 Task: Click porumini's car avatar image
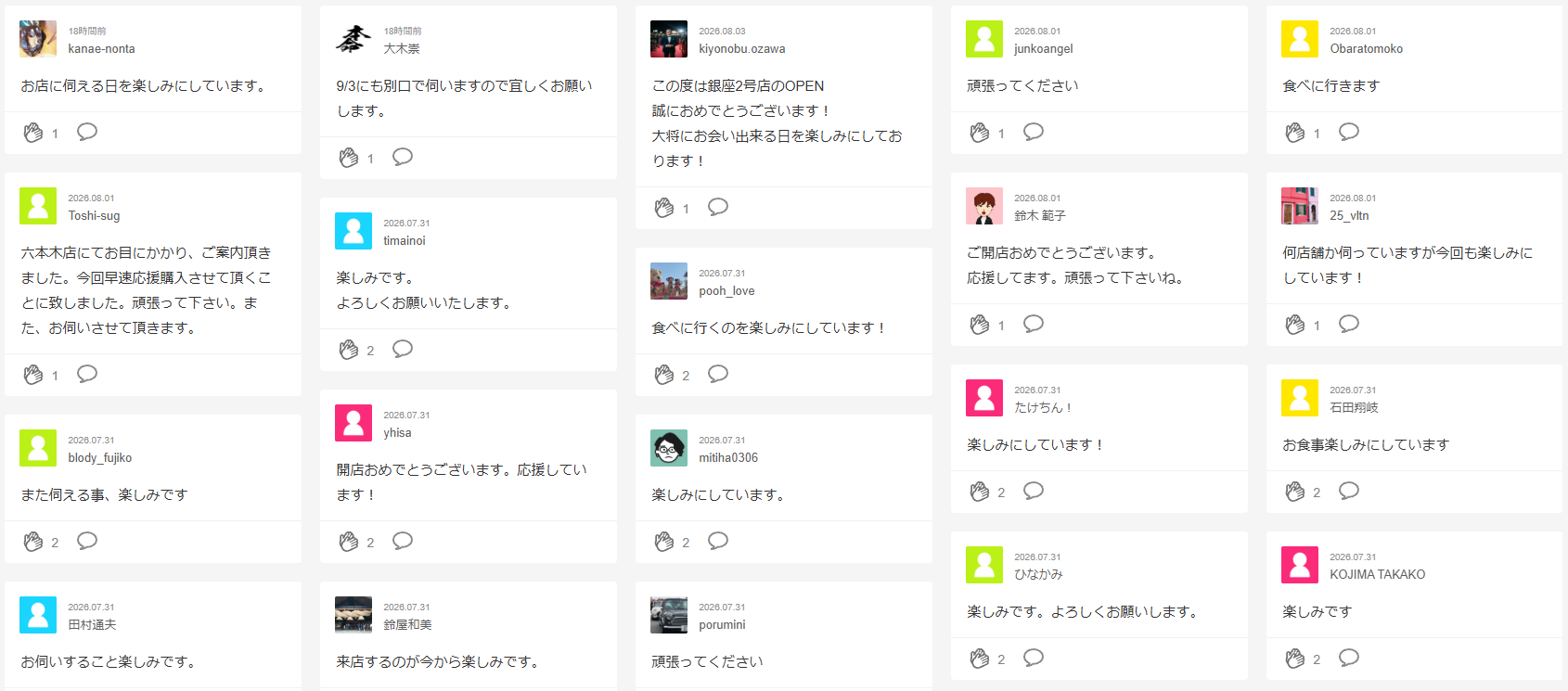pos(669,615)
